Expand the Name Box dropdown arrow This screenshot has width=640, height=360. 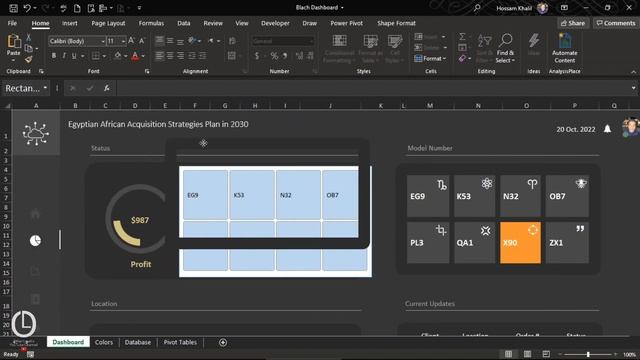tap(45, 88)
